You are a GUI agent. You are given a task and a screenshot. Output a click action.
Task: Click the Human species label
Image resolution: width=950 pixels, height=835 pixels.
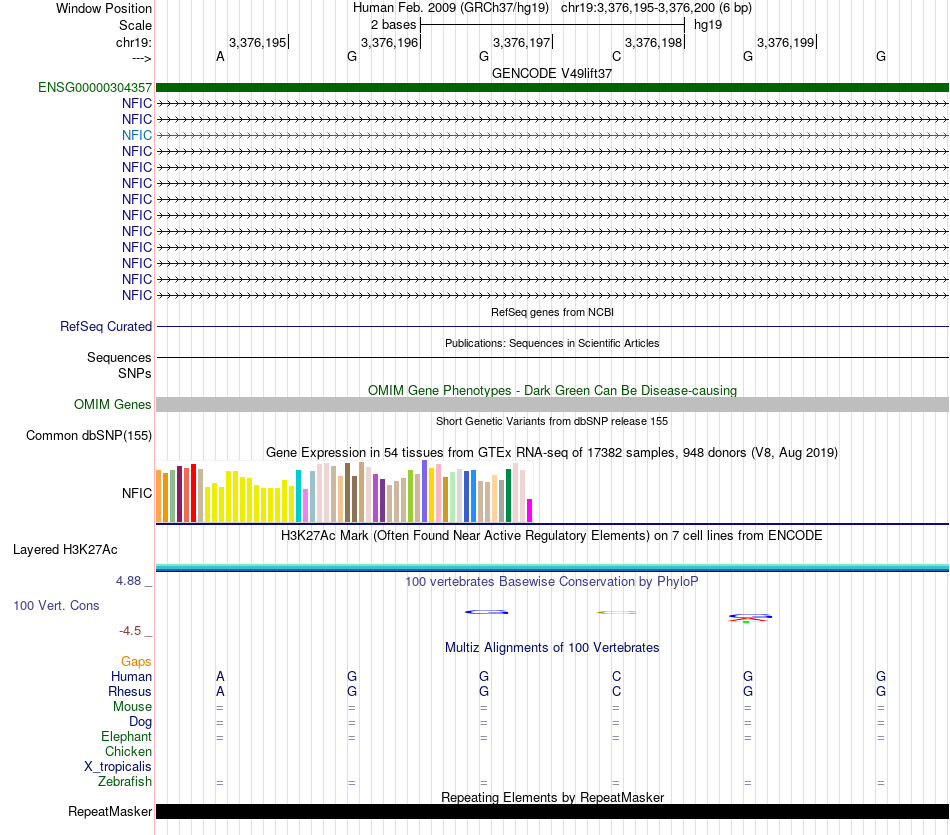131,676
